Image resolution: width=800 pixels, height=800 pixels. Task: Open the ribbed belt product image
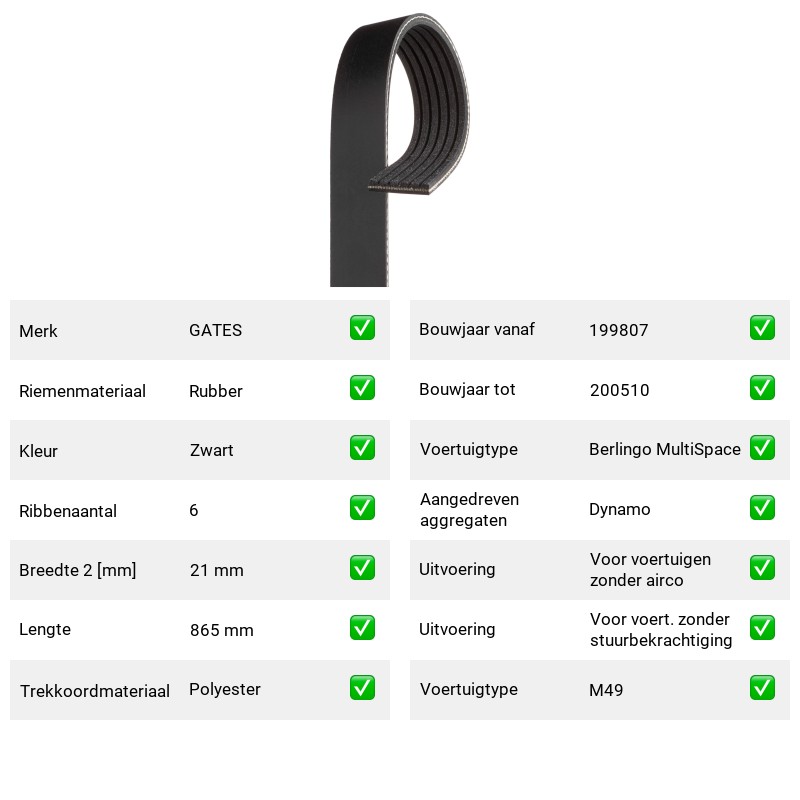399,149
